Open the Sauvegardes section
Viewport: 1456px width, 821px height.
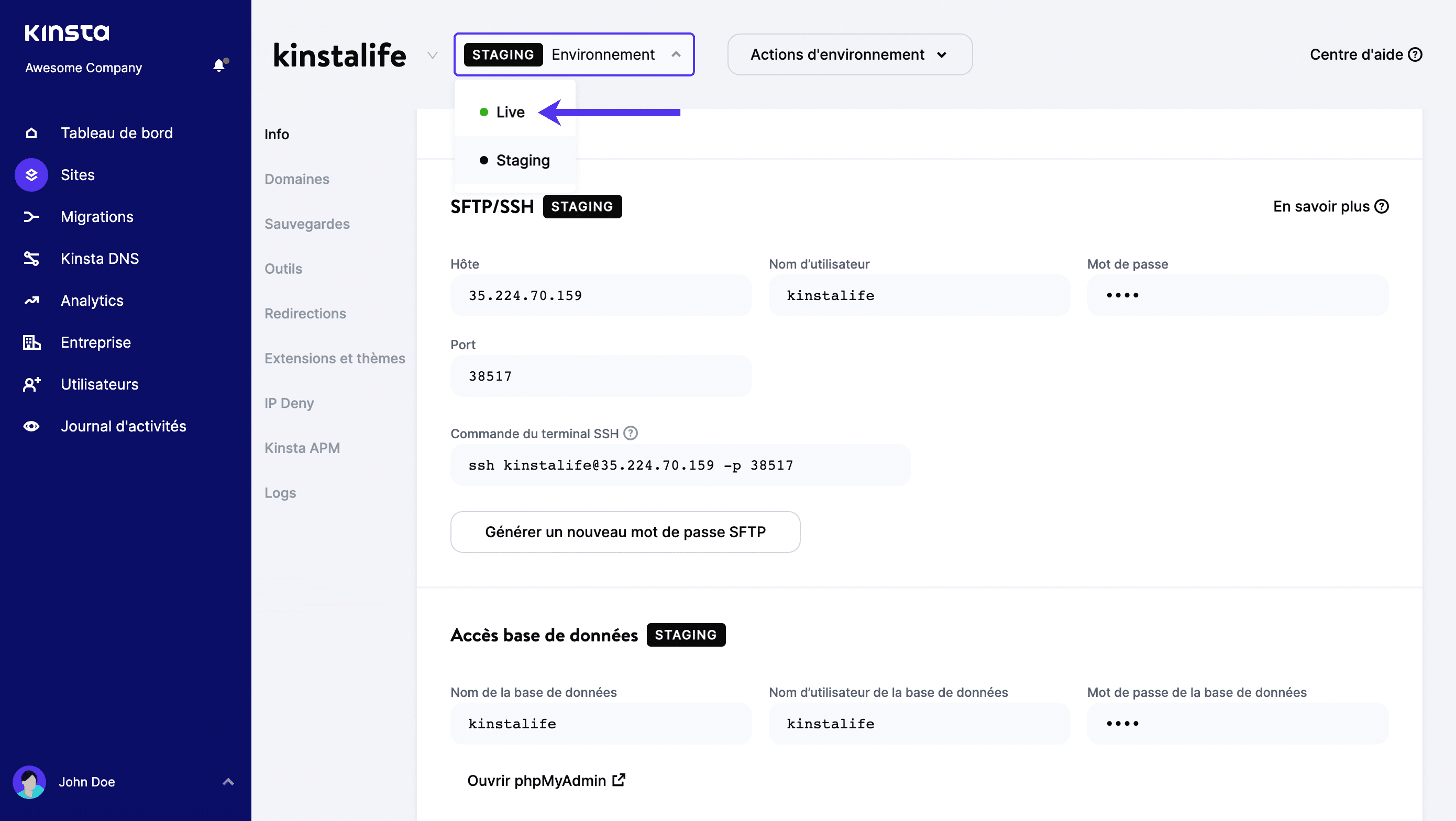307,224
